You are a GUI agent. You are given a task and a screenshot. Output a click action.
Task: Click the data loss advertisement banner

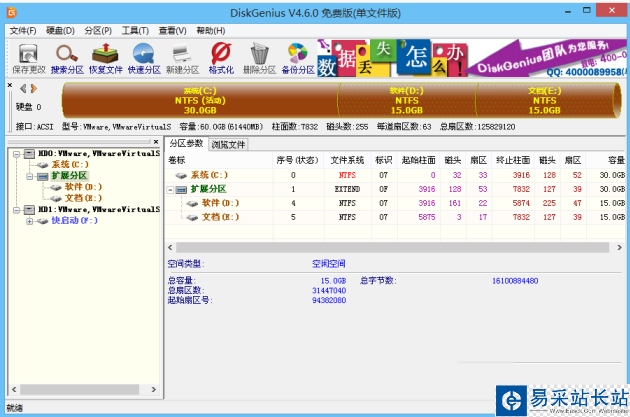(472, 58)
